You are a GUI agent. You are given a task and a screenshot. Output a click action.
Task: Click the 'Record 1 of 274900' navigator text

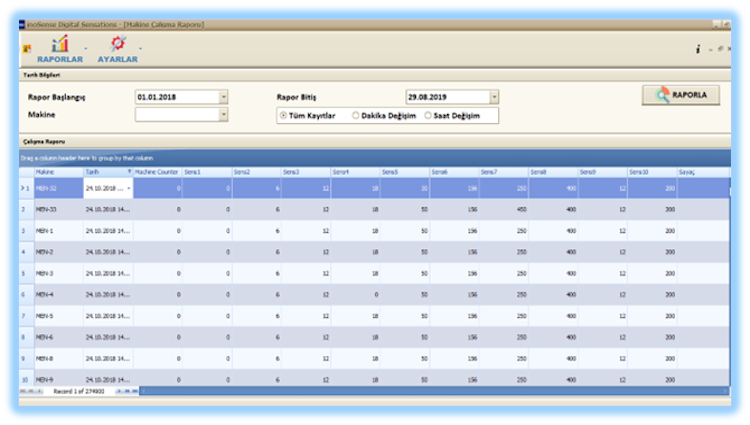coord(78,391)
